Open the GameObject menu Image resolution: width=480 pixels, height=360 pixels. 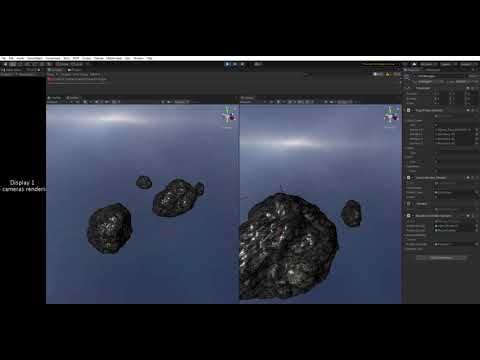35,58
